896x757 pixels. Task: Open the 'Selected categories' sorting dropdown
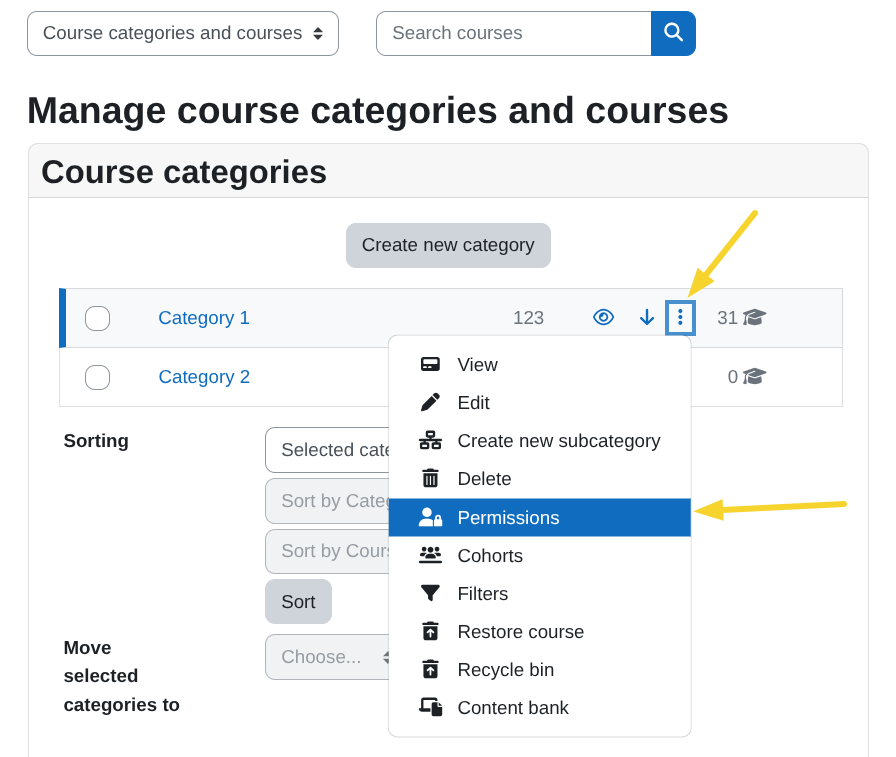[x=330, y=450]
